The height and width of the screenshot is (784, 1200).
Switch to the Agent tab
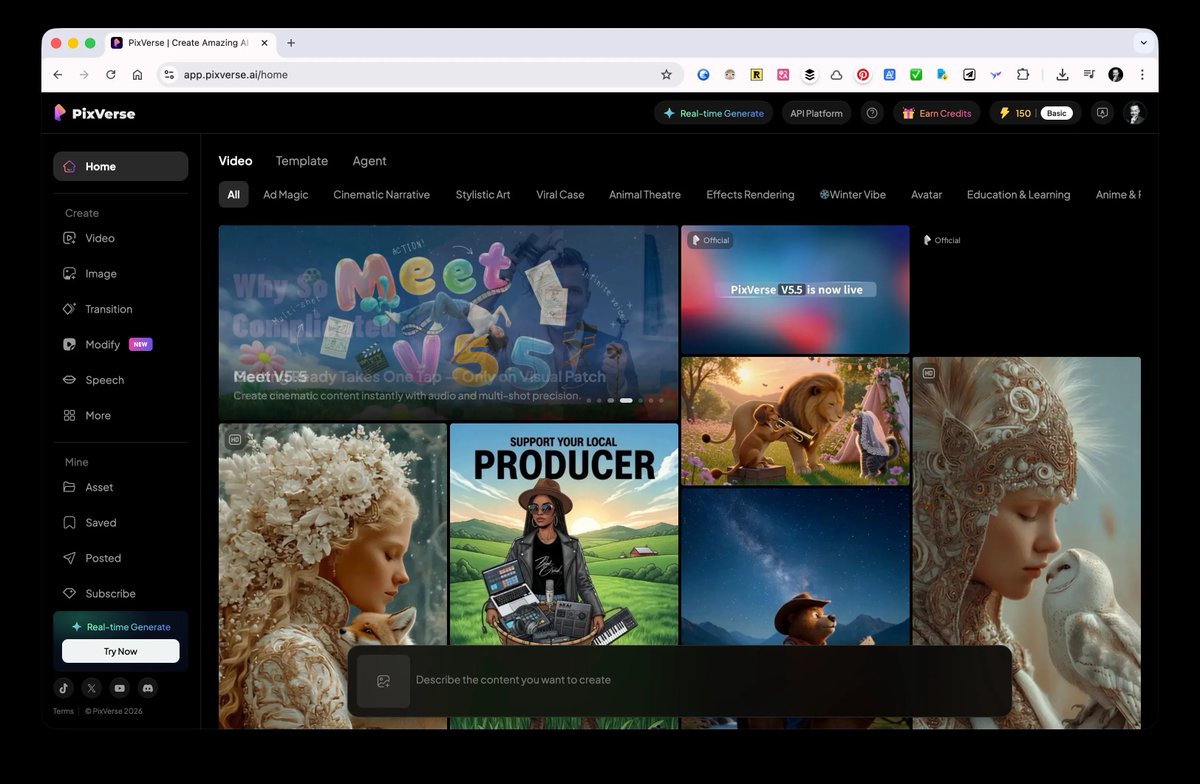369,161
